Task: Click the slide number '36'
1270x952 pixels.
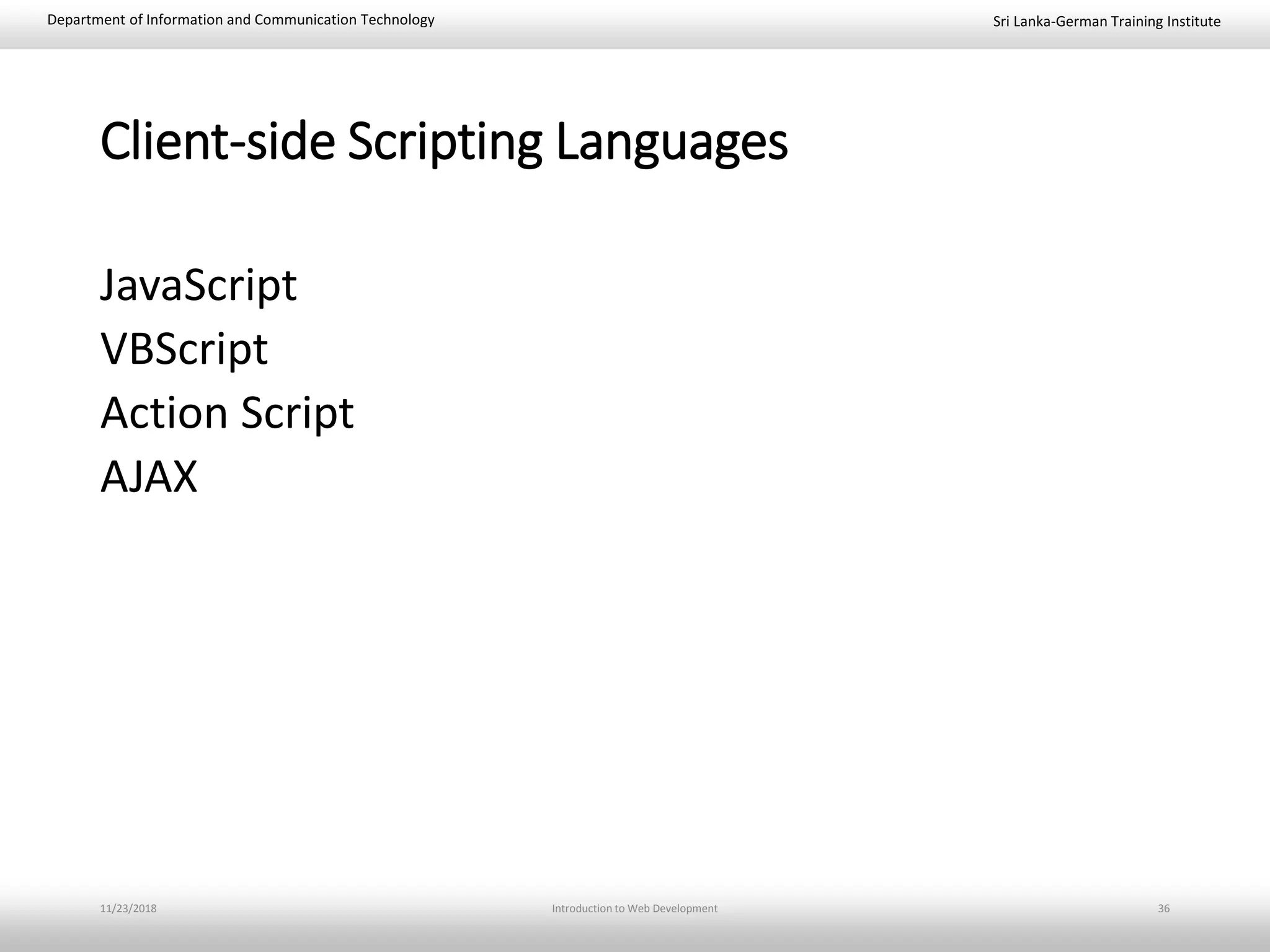Action: pos(1164,909)
